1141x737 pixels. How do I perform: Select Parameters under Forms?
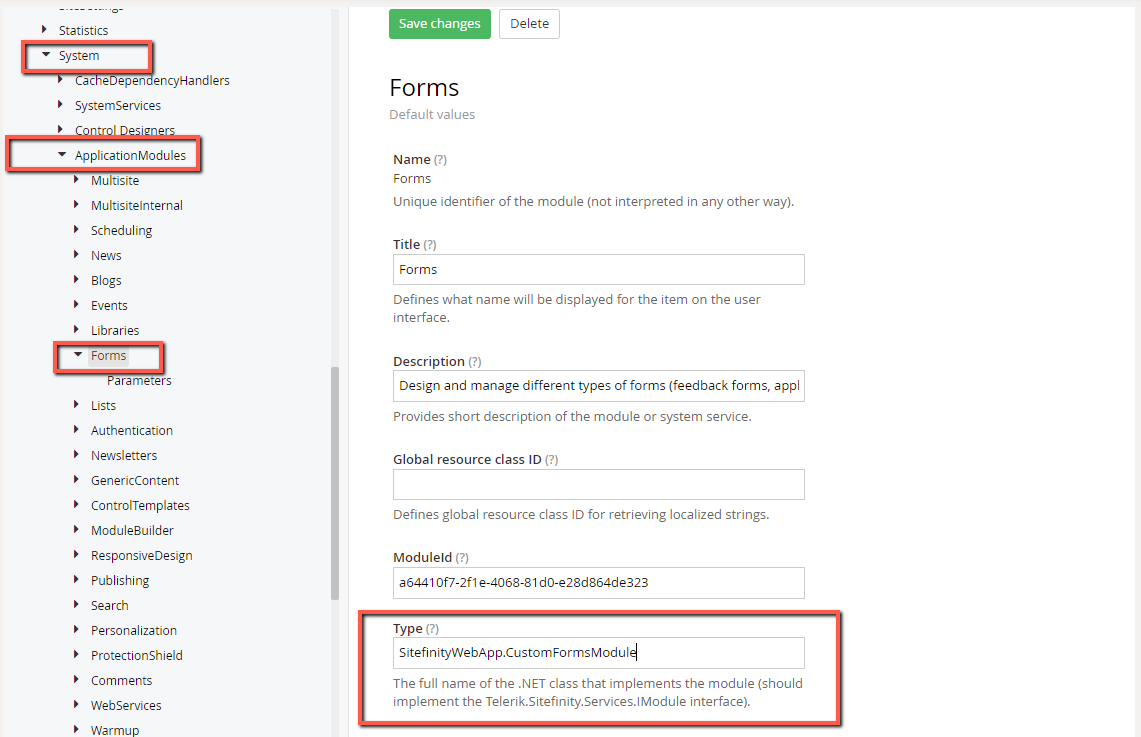click(139, 380)
